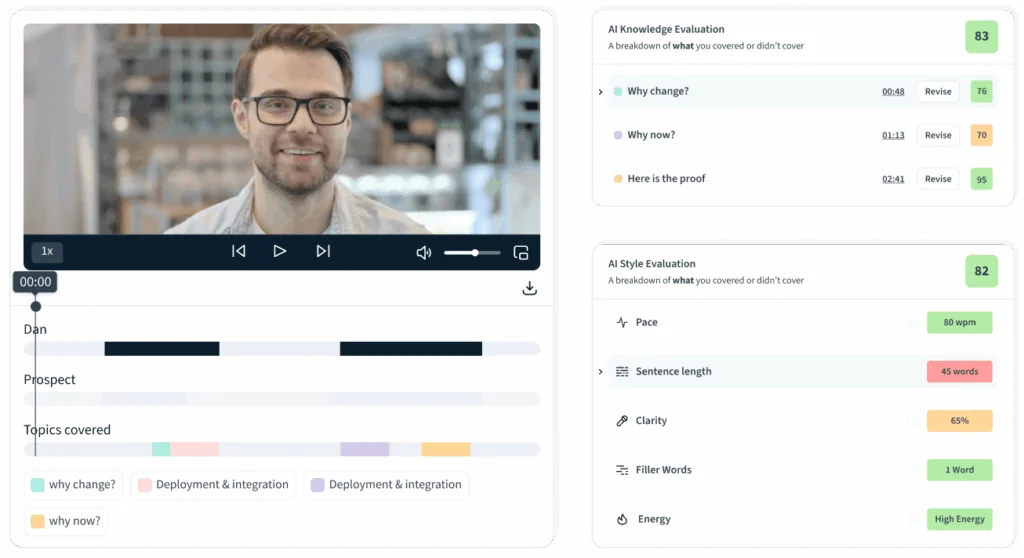The width and height of the screenshot is (1024, 558).
Task: Click the 76 score badge
Action: (981, 91)
